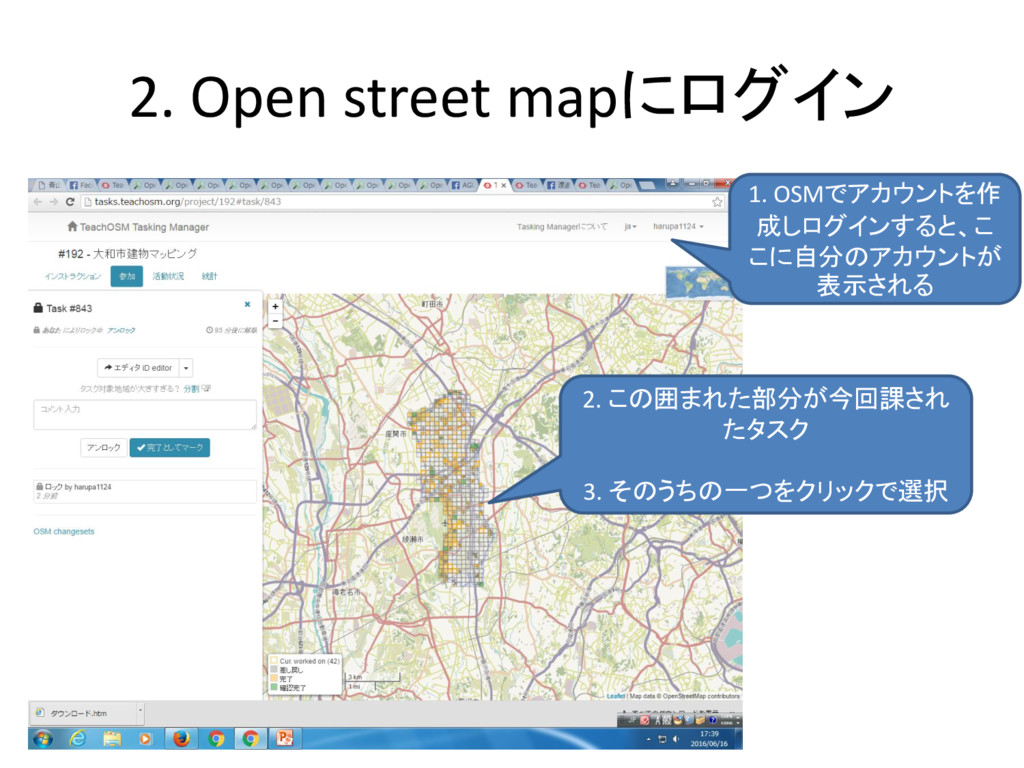Go back with the browser back arrow
The image size is (1024, 768).
click(x=38, y=202)
